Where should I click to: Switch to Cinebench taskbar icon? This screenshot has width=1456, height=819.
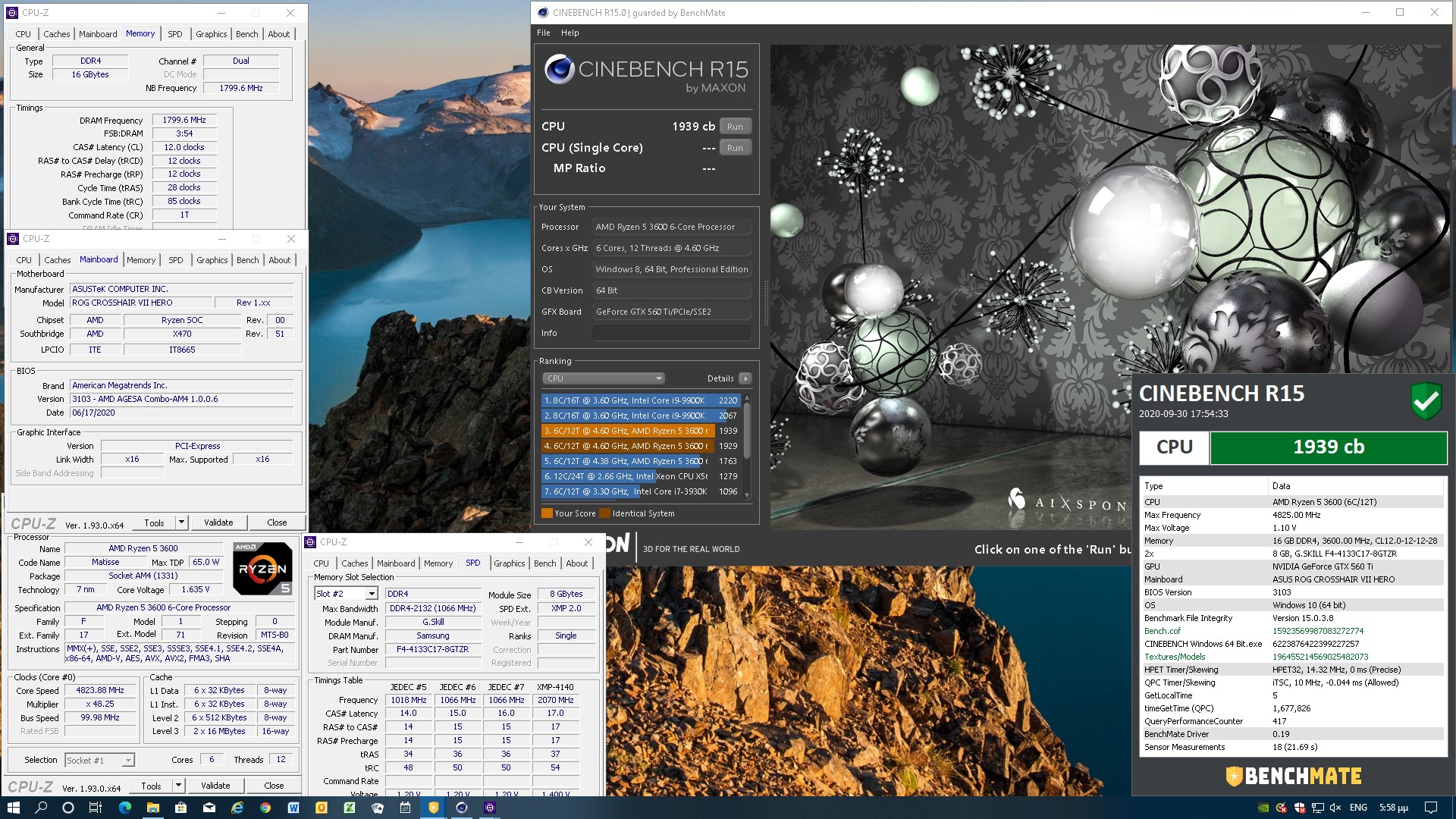pyautogui.click(x=462, y=808)
